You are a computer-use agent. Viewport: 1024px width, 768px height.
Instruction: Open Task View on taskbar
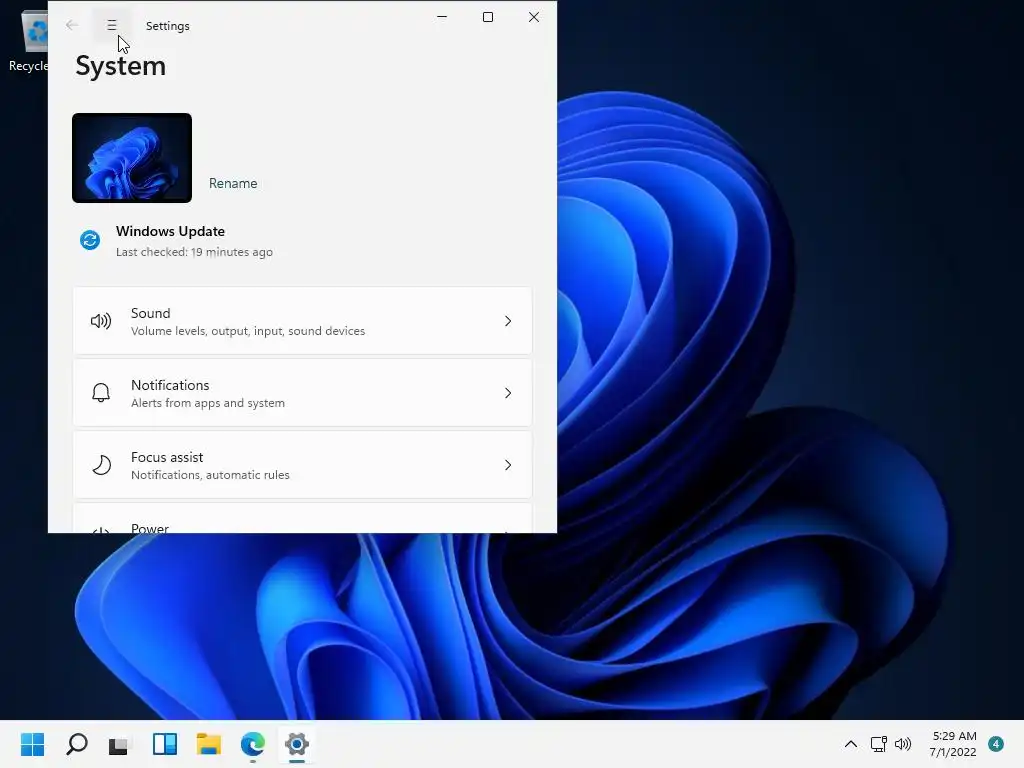pos(120,744)
